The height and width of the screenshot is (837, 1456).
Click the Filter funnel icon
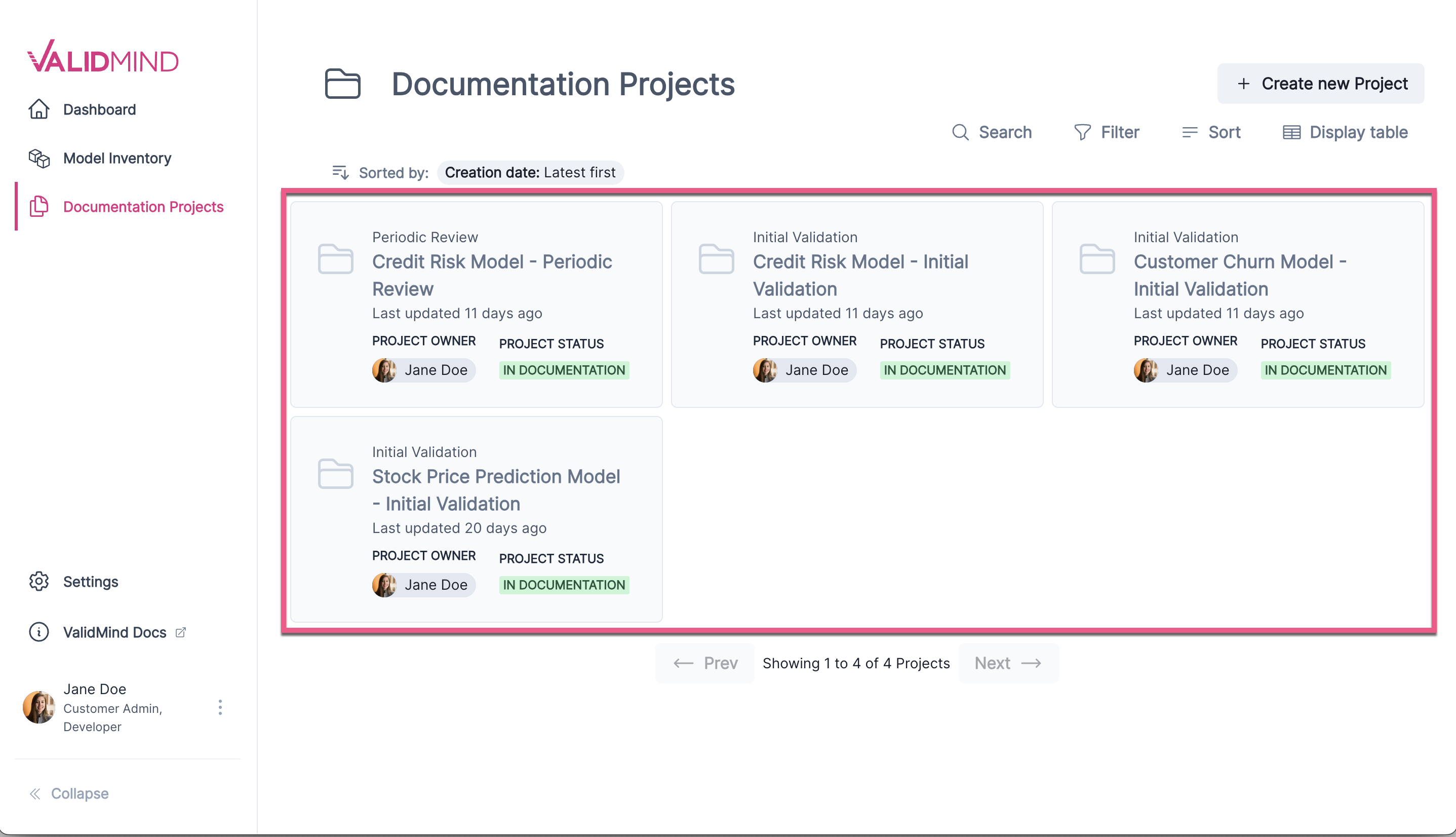click(x=1082, y=132)
